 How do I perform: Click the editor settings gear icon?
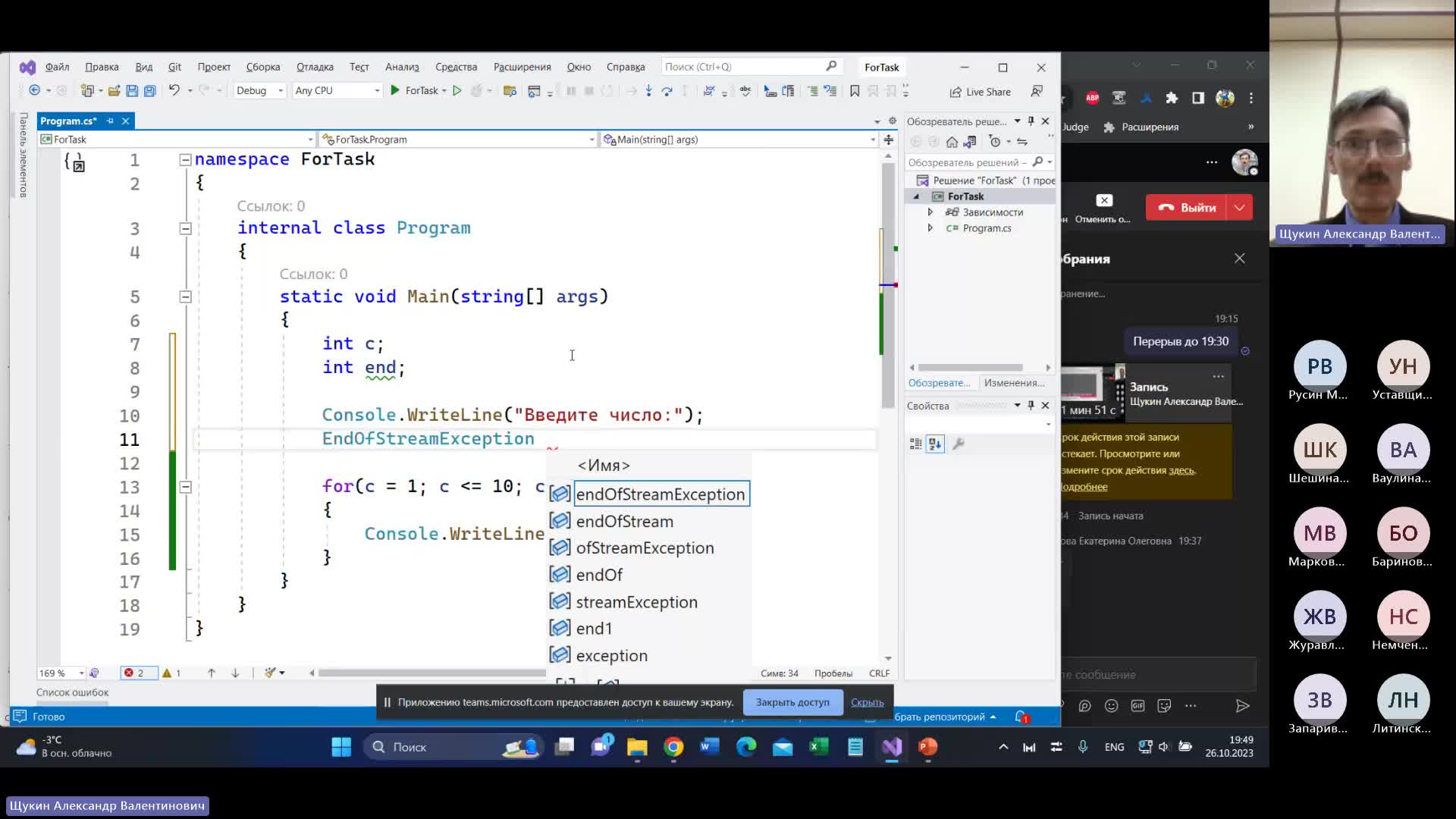[x=892, y=121]
